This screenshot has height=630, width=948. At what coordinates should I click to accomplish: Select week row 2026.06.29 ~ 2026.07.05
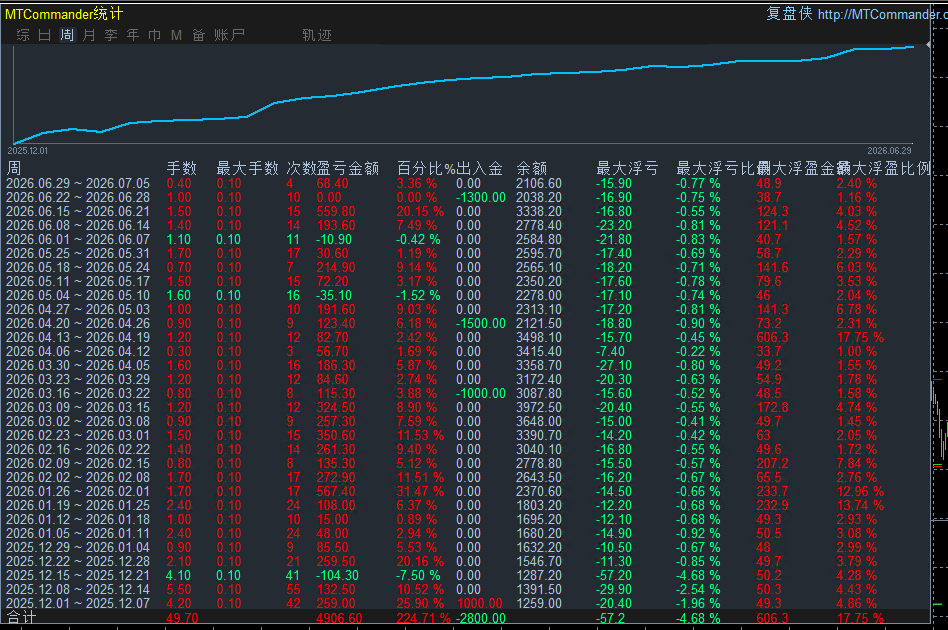pyautogui.click(x=466, y=183)
